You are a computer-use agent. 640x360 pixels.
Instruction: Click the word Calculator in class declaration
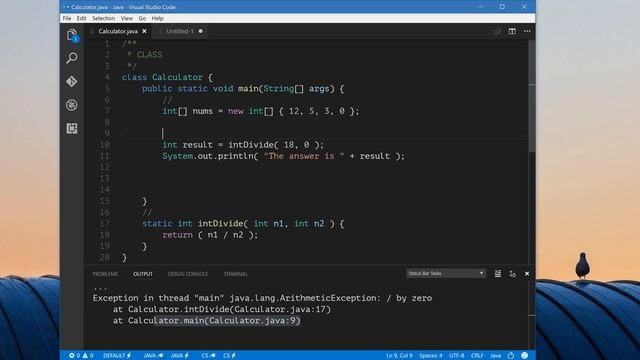click(x=177, y=77)
